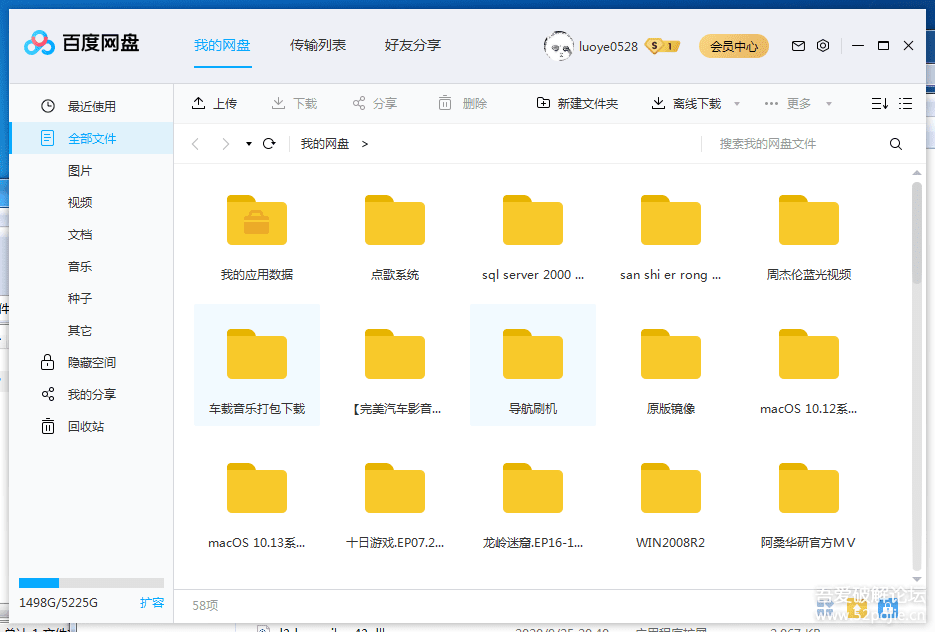
Task: Expand the 离线下载 dropdown arrow
Action: coord(737,104)
